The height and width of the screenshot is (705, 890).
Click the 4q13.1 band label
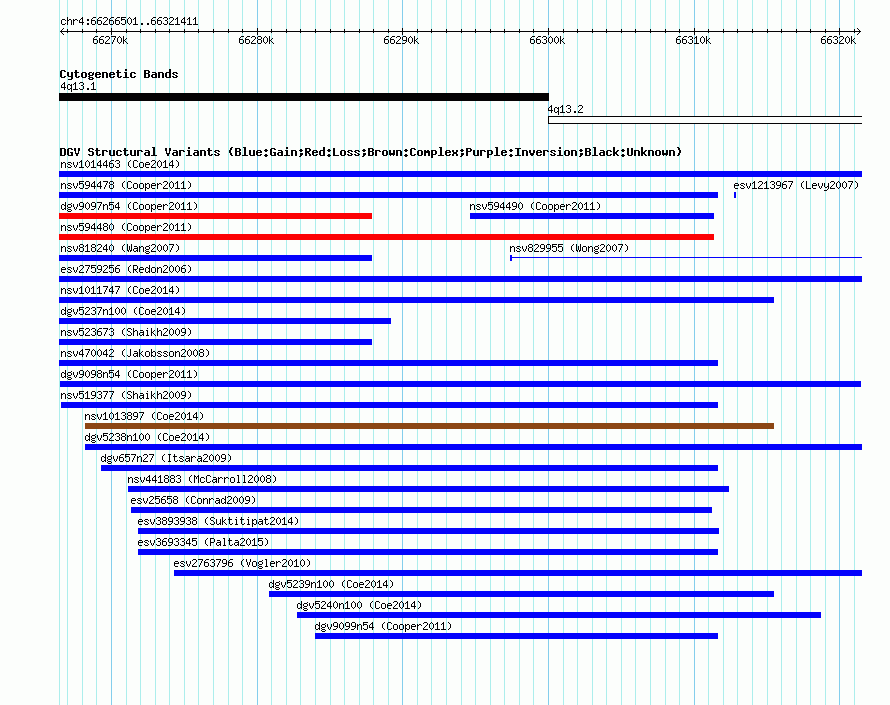[78, 87]
